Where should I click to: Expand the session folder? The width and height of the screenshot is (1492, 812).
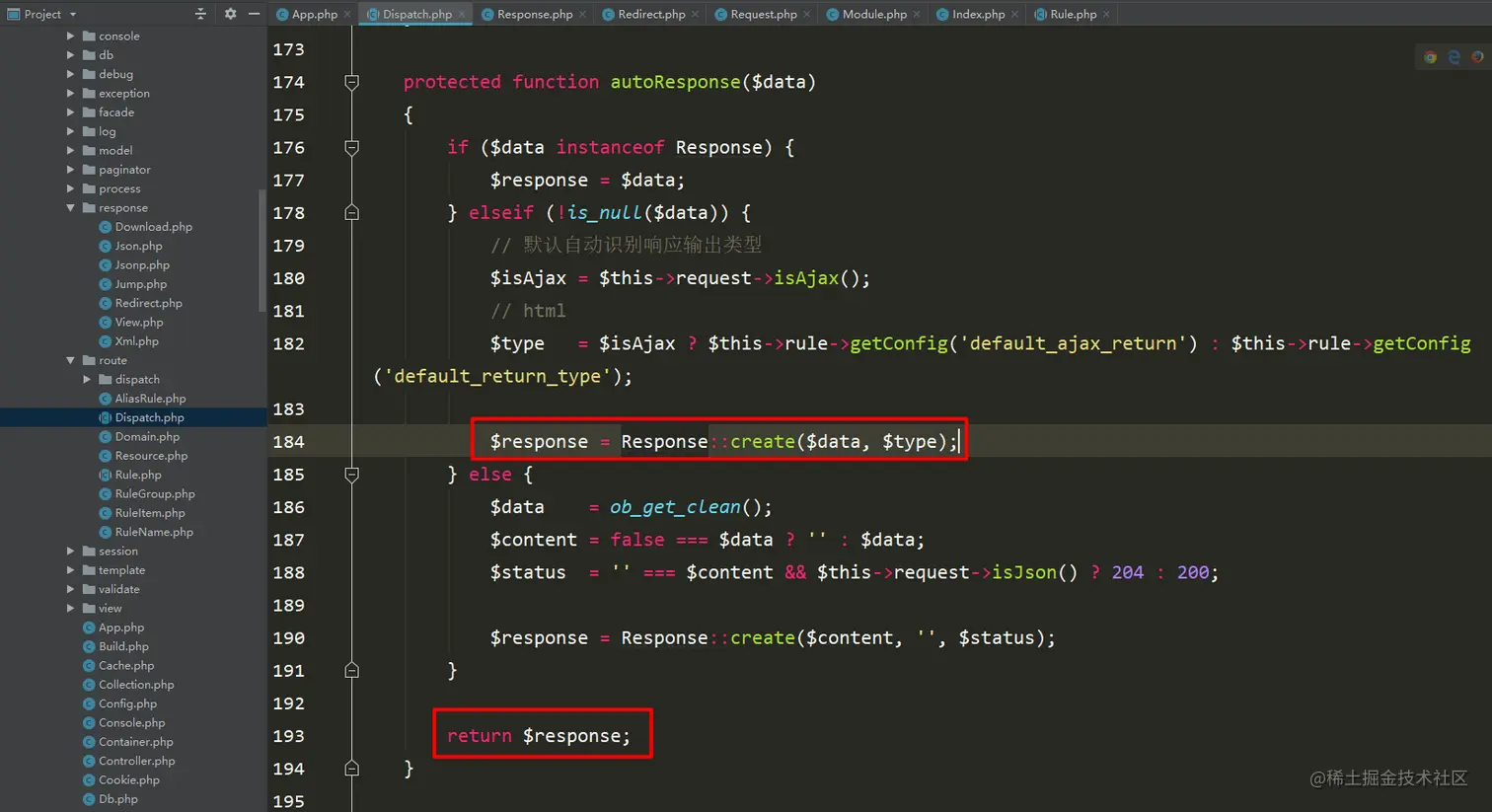71,552
